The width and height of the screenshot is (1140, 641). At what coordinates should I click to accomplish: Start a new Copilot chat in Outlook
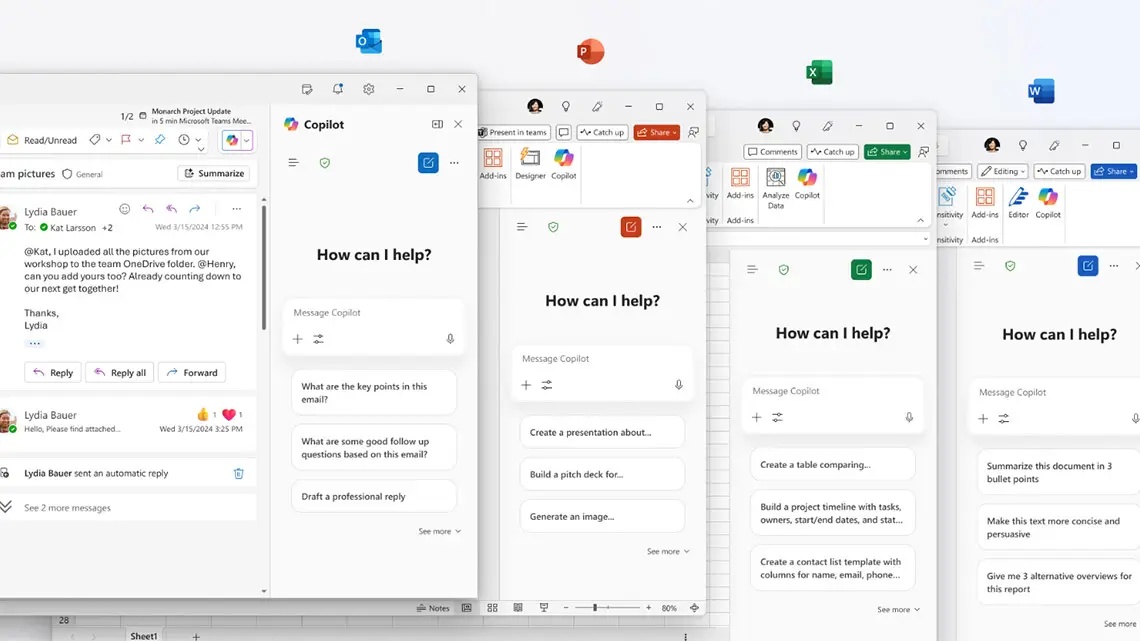(428, 163)
